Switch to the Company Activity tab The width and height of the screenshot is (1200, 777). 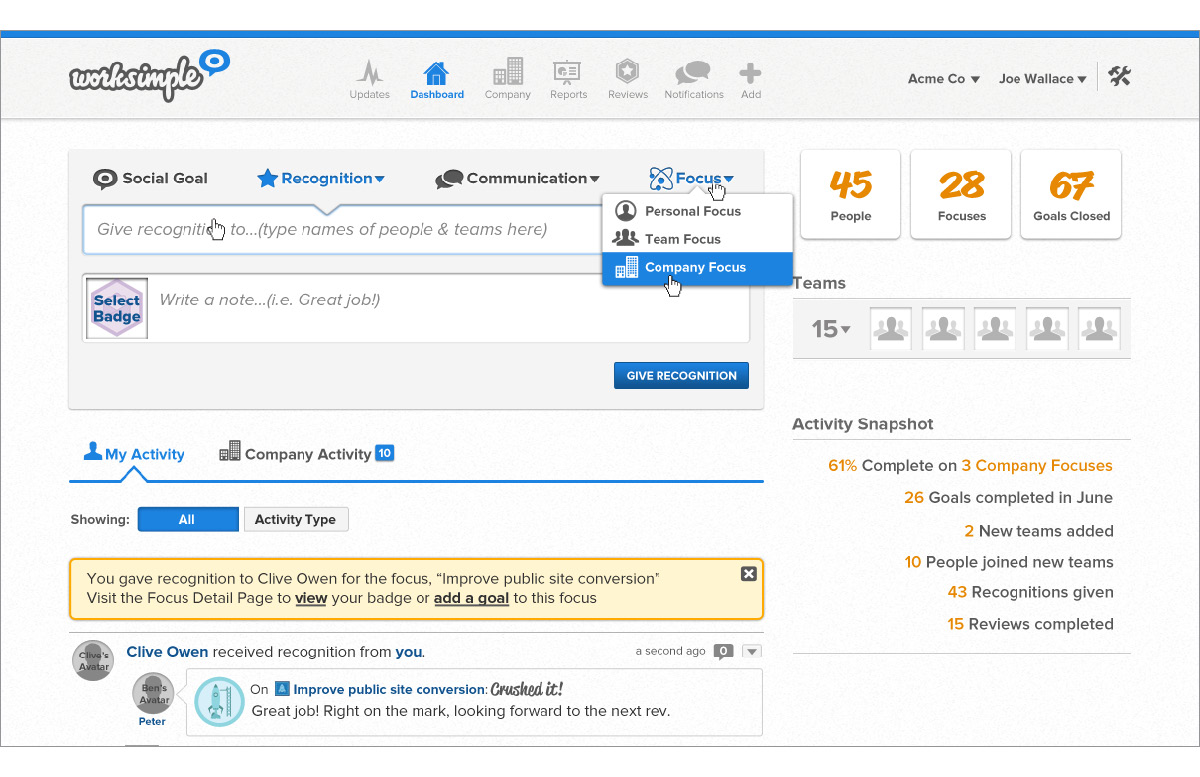click(307, 454)
